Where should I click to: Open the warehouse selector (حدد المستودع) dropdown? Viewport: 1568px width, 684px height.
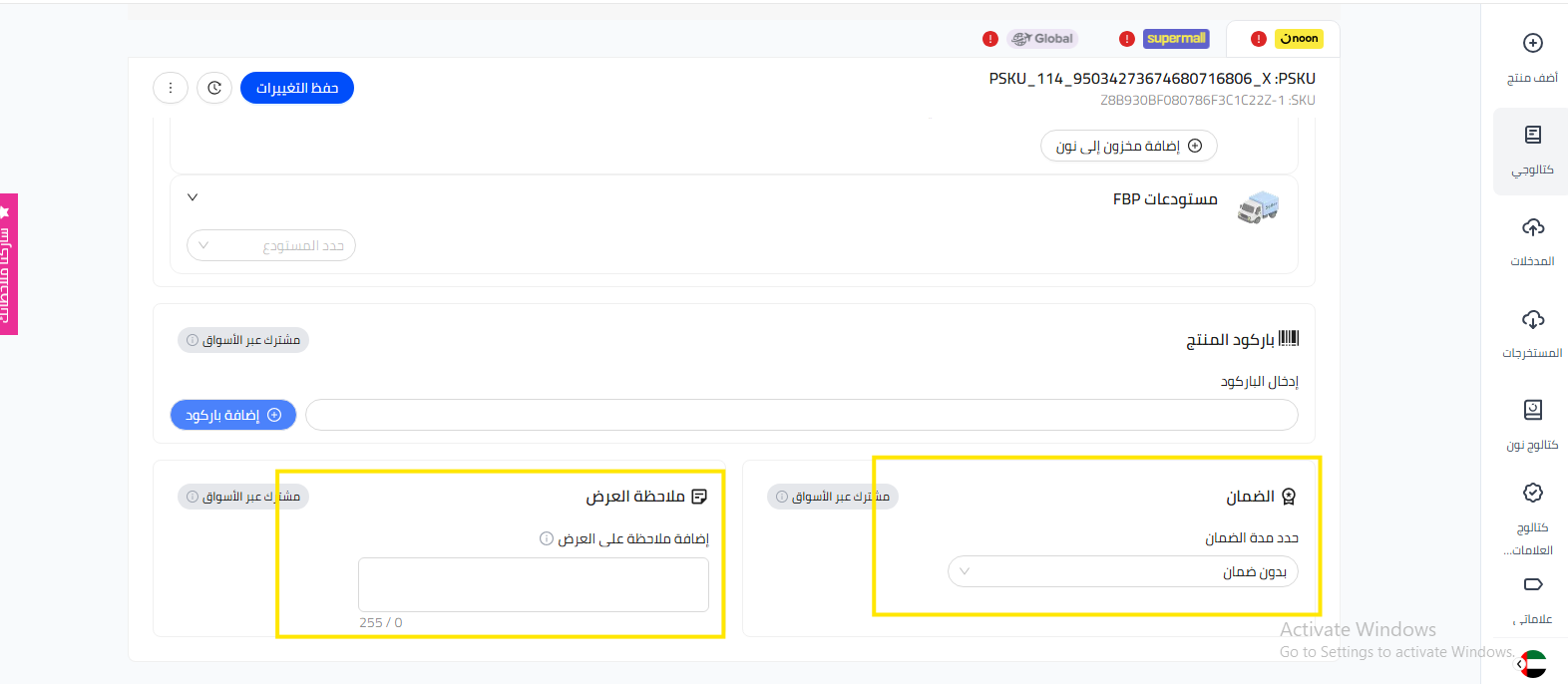point(271,245)
